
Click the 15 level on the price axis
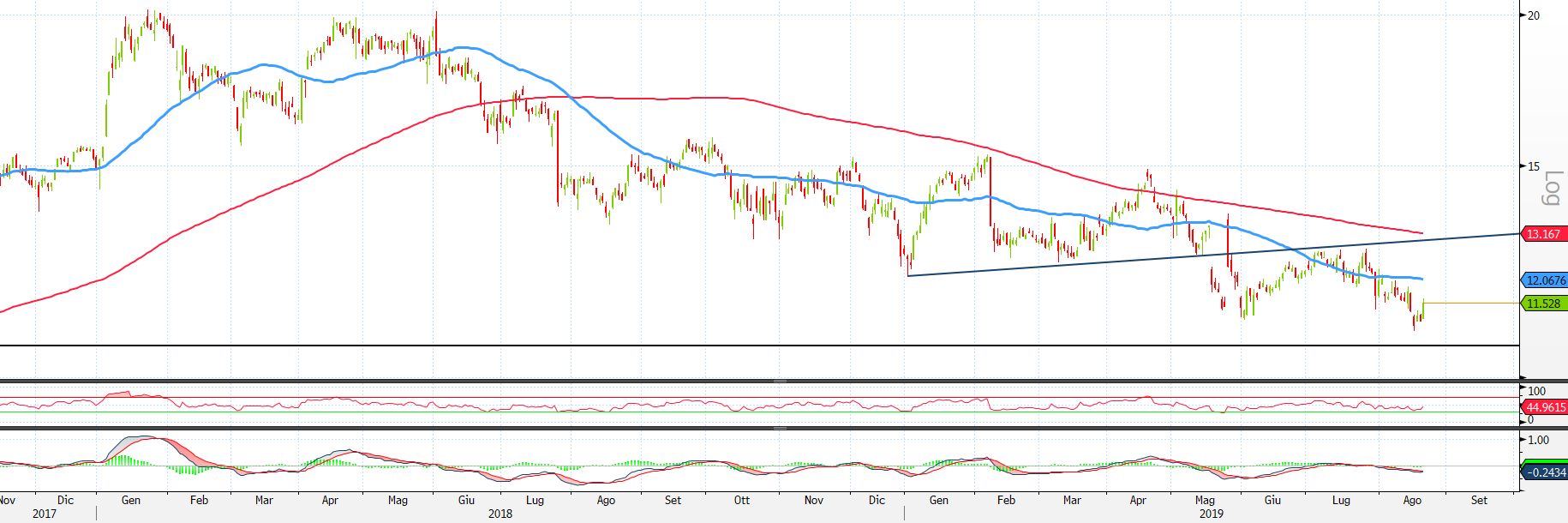coord(1534,166)
